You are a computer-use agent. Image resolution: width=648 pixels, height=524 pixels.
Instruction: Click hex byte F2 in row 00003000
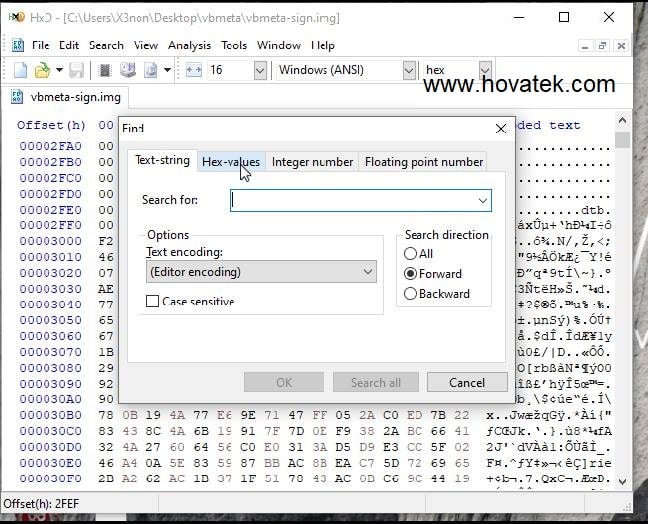106,241
